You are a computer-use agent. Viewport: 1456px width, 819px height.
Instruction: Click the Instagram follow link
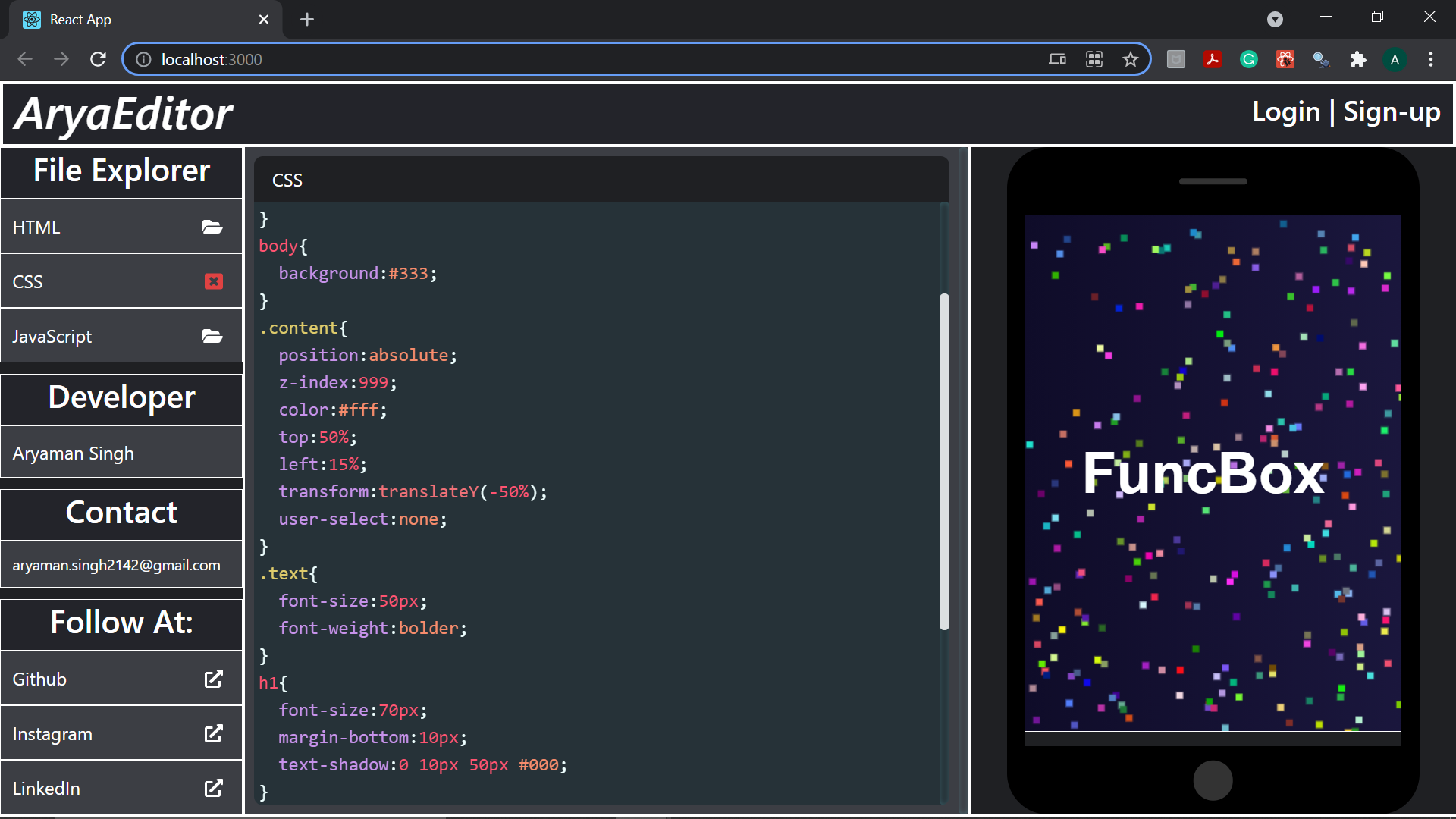(x=121, y=733)
